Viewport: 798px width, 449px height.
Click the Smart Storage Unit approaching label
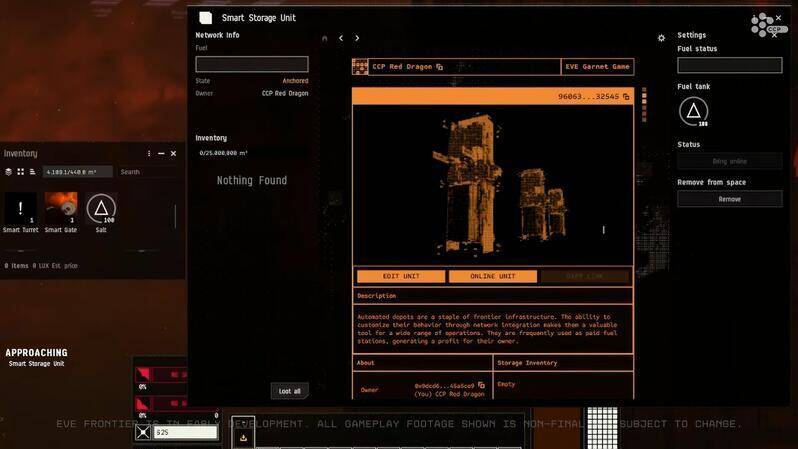coord(37,363)
